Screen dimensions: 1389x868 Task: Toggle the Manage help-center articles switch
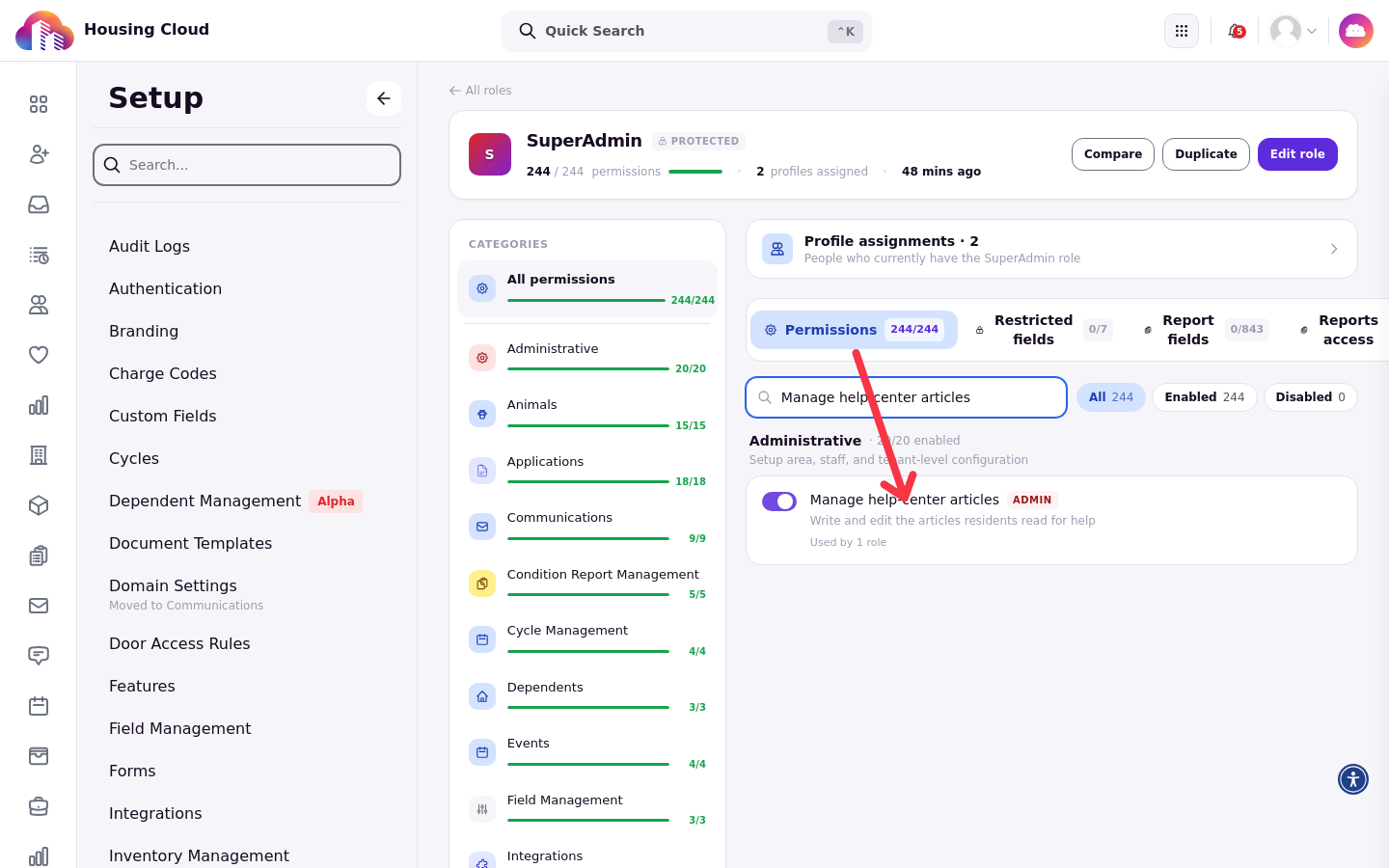779,502
